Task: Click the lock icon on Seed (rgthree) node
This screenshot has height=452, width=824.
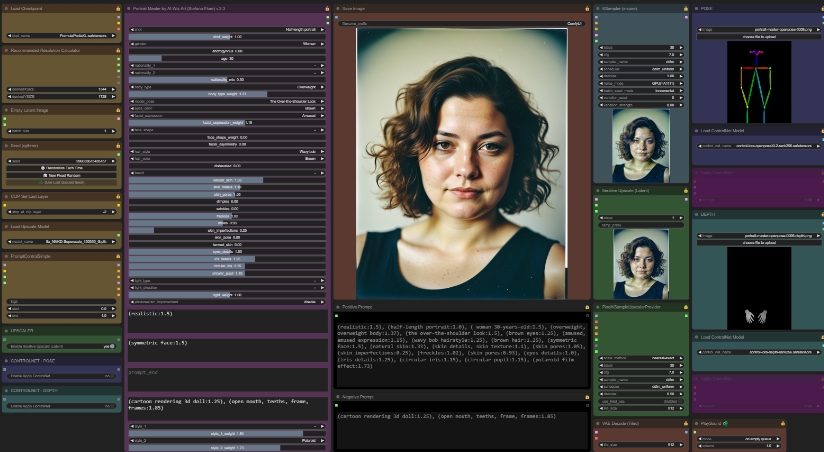Action: coord(119,146)
